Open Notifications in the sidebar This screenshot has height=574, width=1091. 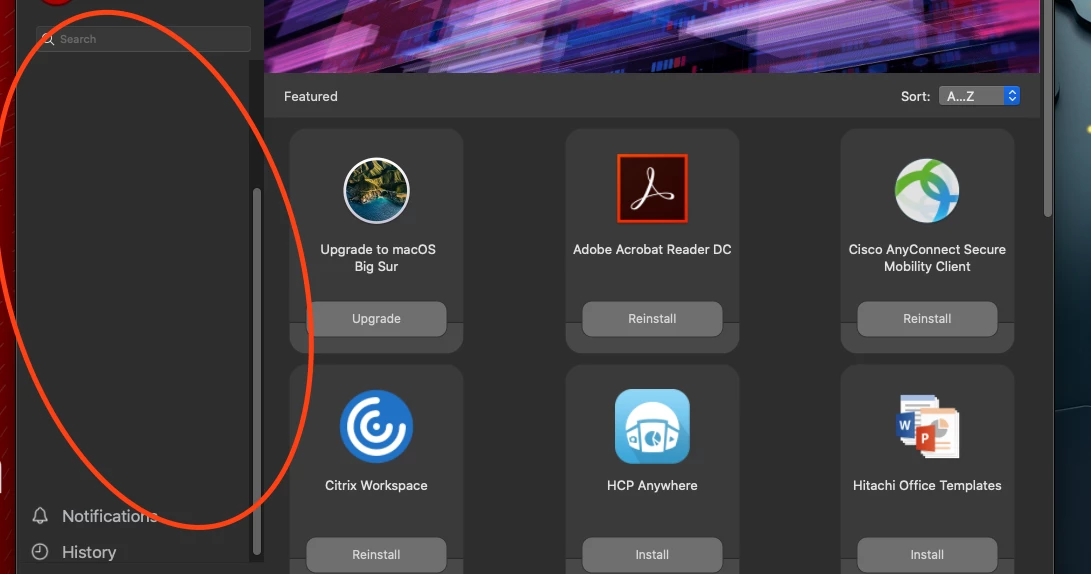(x=95, y=516)
